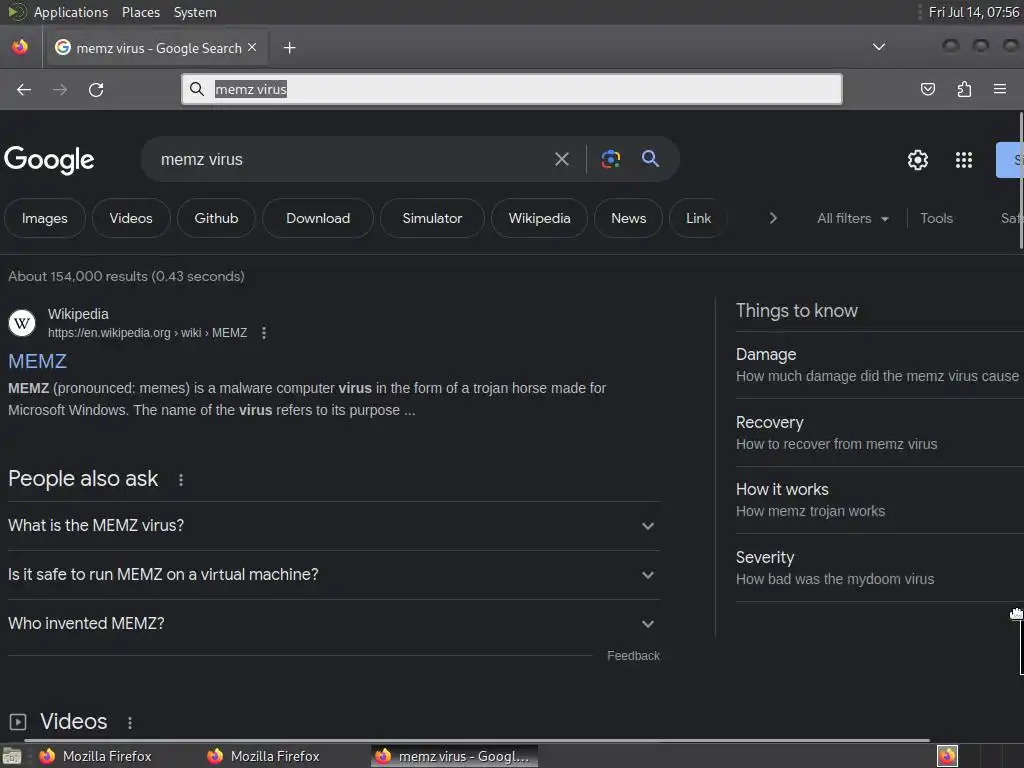Open the Applications menu

(x=71, y=12)
